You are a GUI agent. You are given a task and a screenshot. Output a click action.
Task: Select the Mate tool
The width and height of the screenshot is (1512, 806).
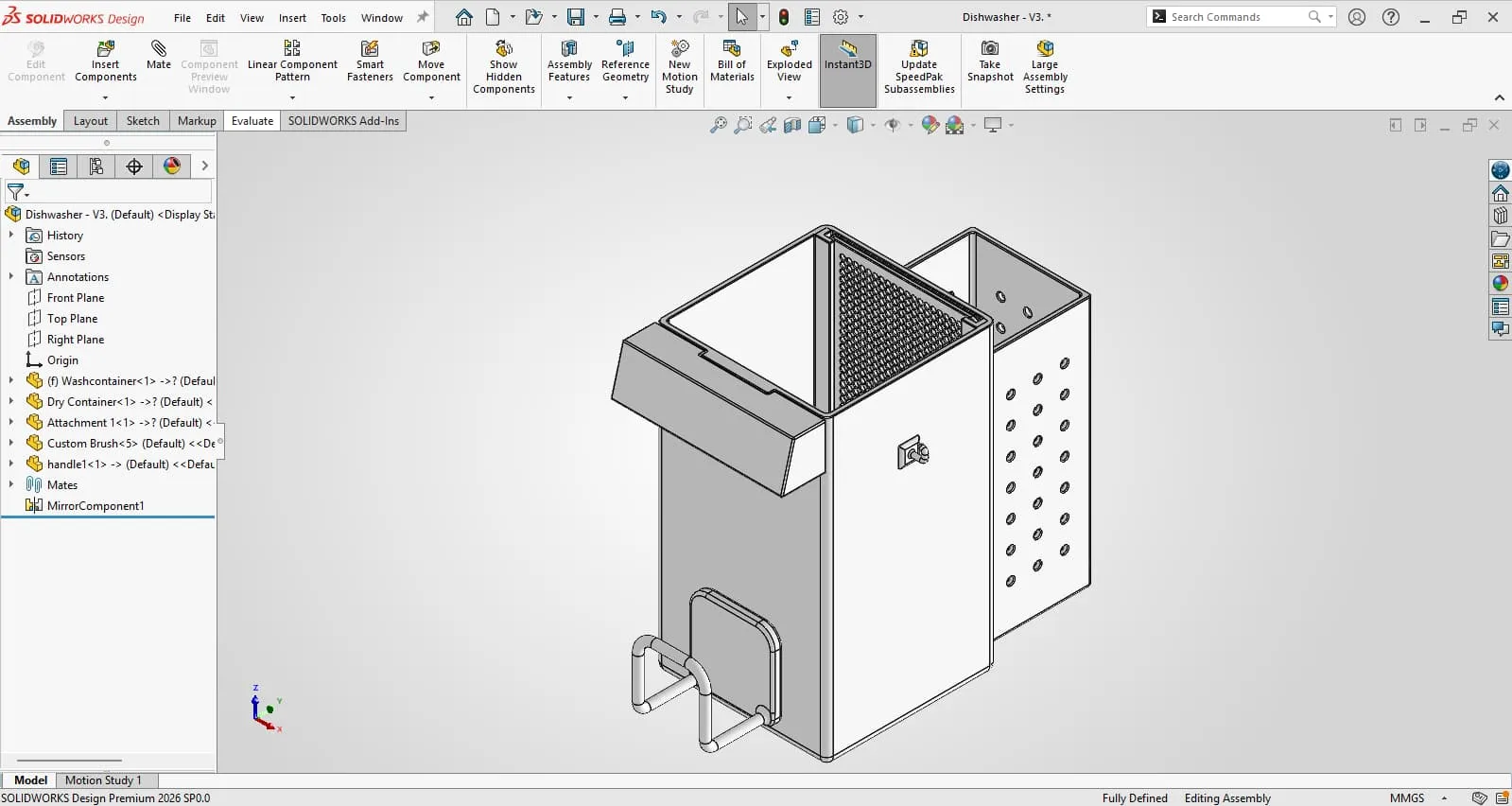coord(159,55)
